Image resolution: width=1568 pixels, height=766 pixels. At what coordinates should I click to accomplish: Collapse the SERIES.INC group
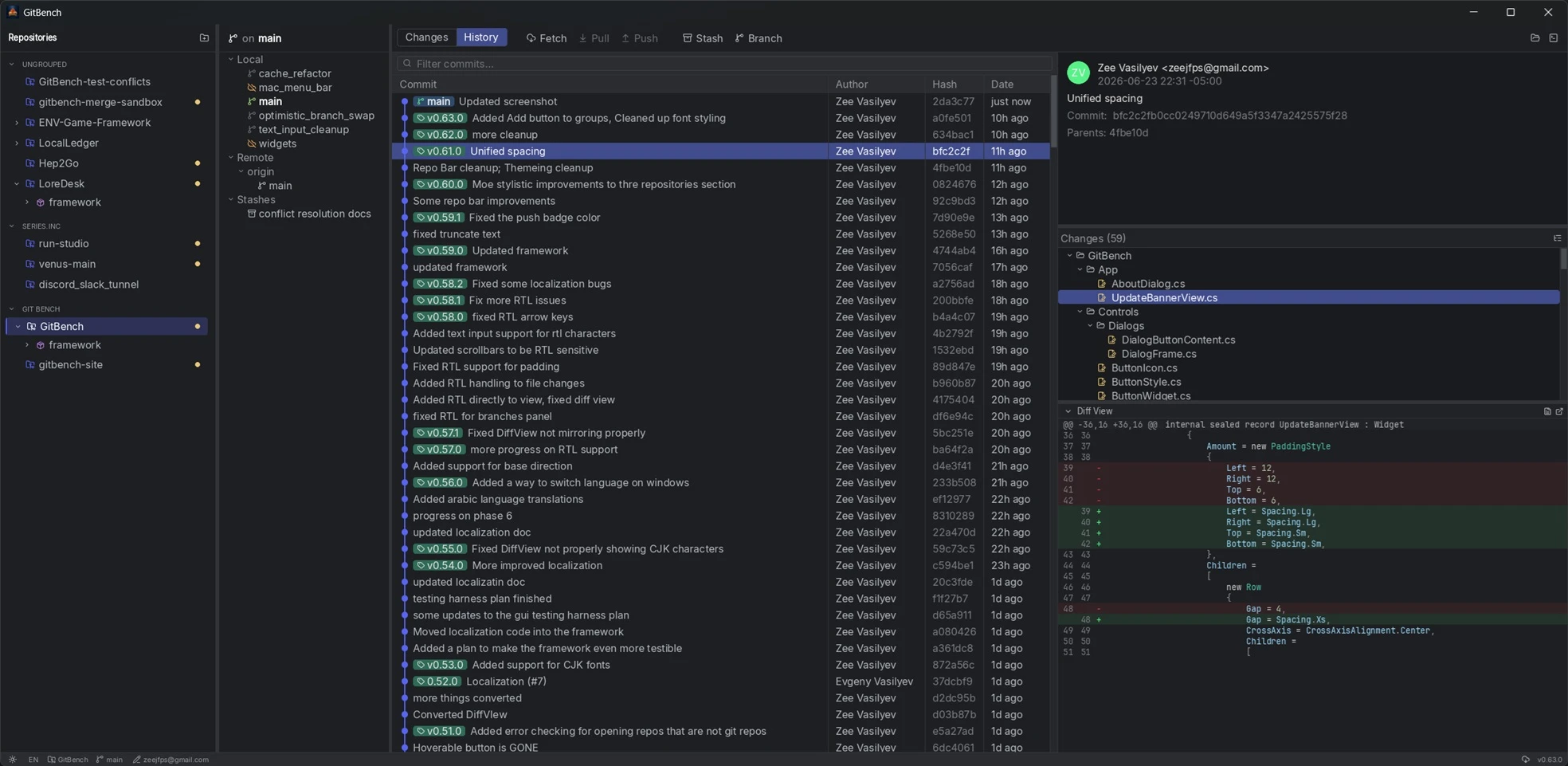pyautogui.click(x=11, y=226)
